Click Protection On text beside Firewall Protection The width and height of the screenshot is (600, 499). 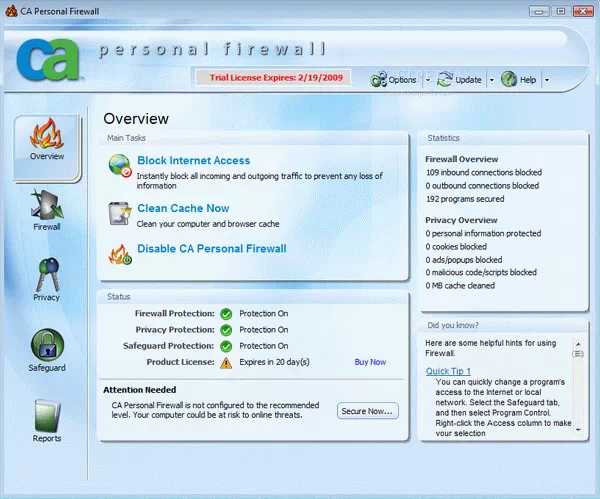pos(264,313)
